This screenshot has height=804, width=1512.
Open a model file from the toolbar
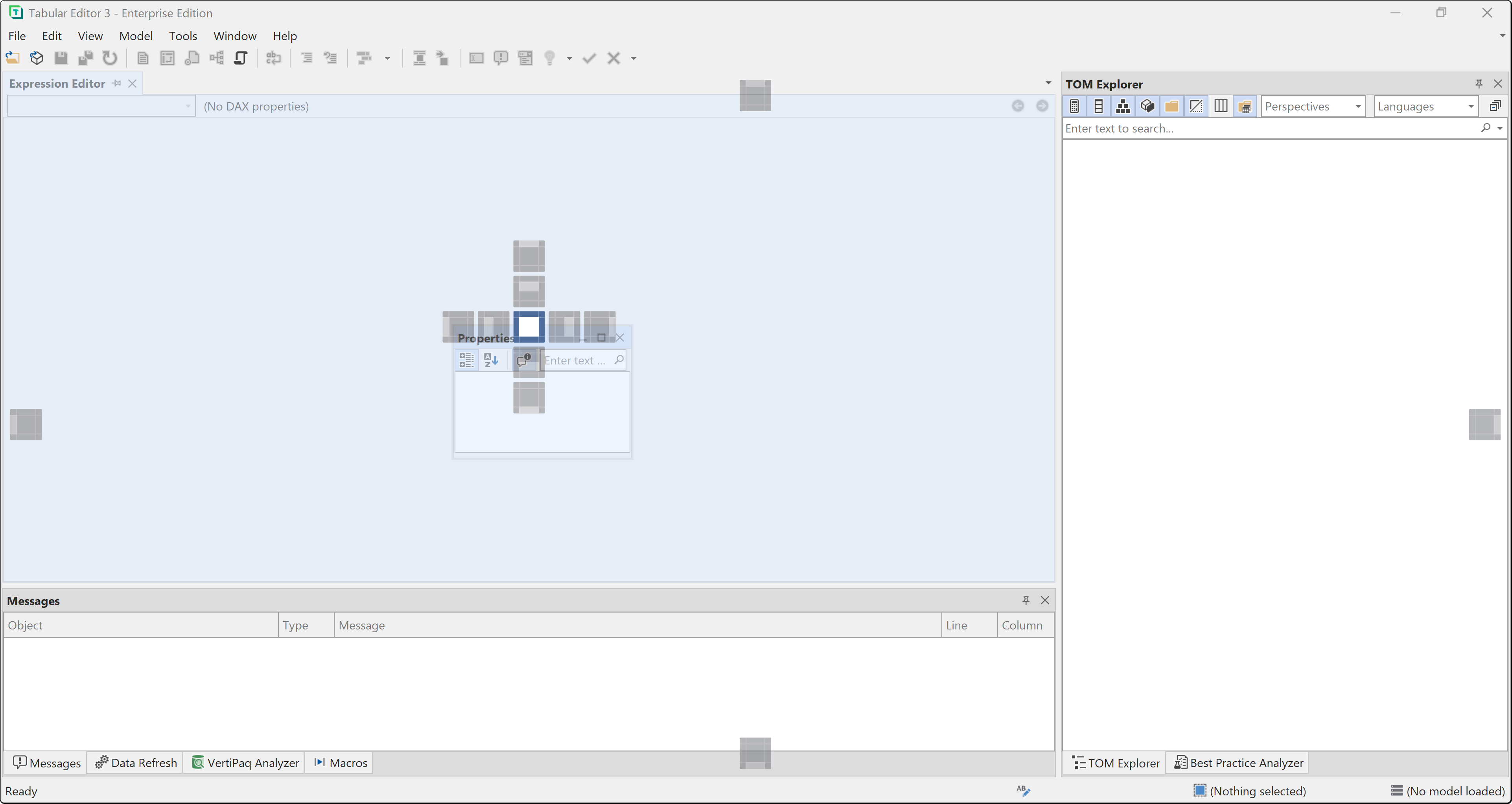[x=12, y=58]
